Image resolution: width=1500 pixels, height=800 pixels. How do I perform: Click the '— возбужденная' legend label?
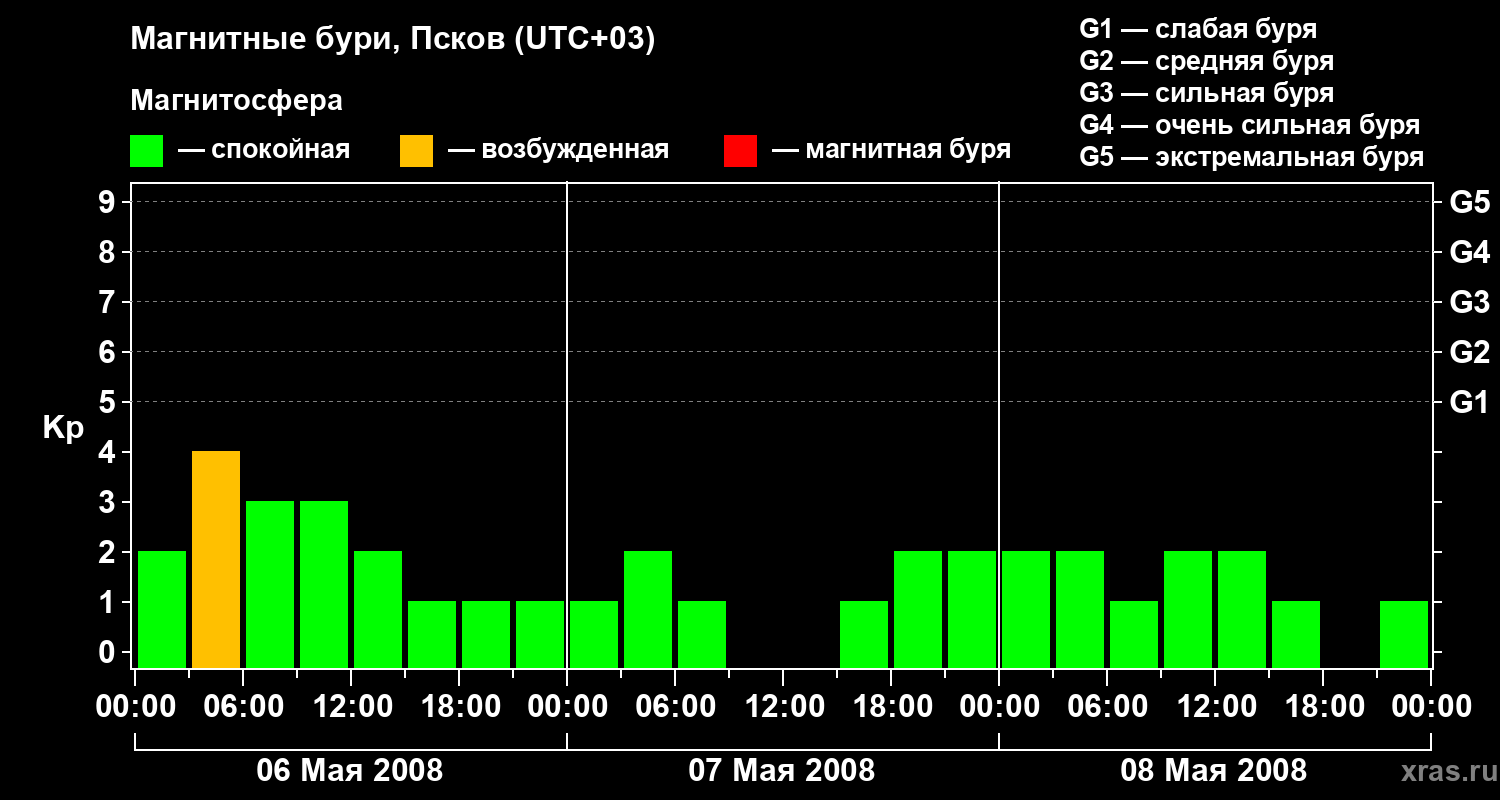(558, 150)
